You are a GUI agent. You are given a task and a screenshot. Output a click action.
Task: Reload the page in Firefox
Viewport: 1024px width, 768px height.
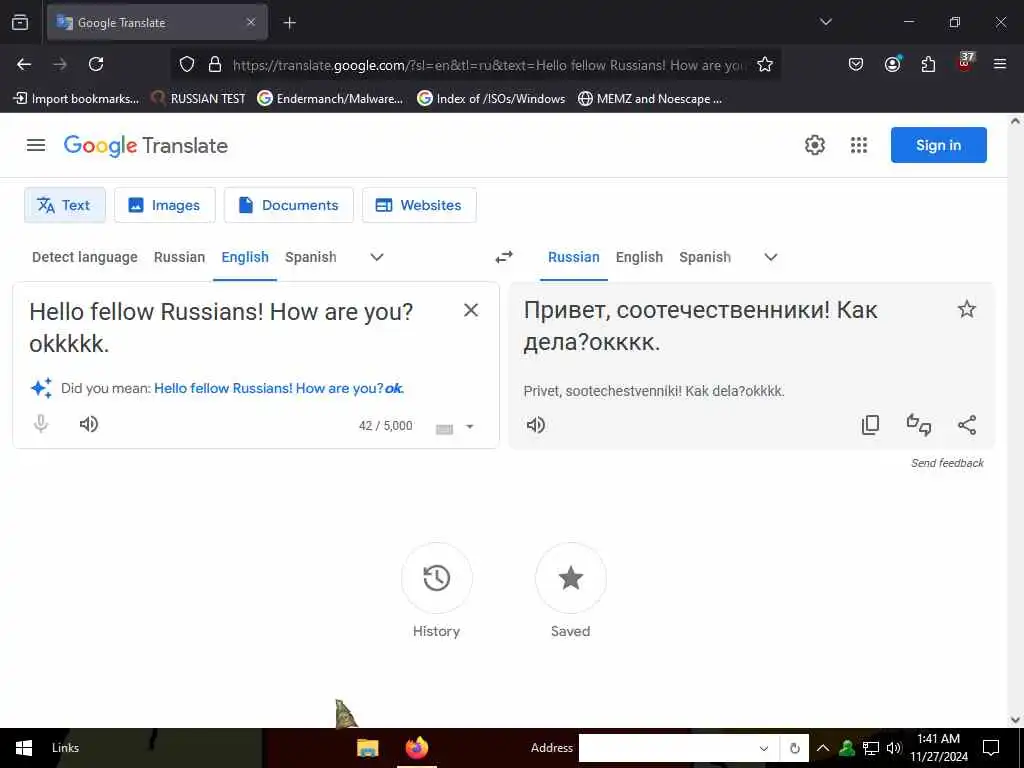pos(96,64)
